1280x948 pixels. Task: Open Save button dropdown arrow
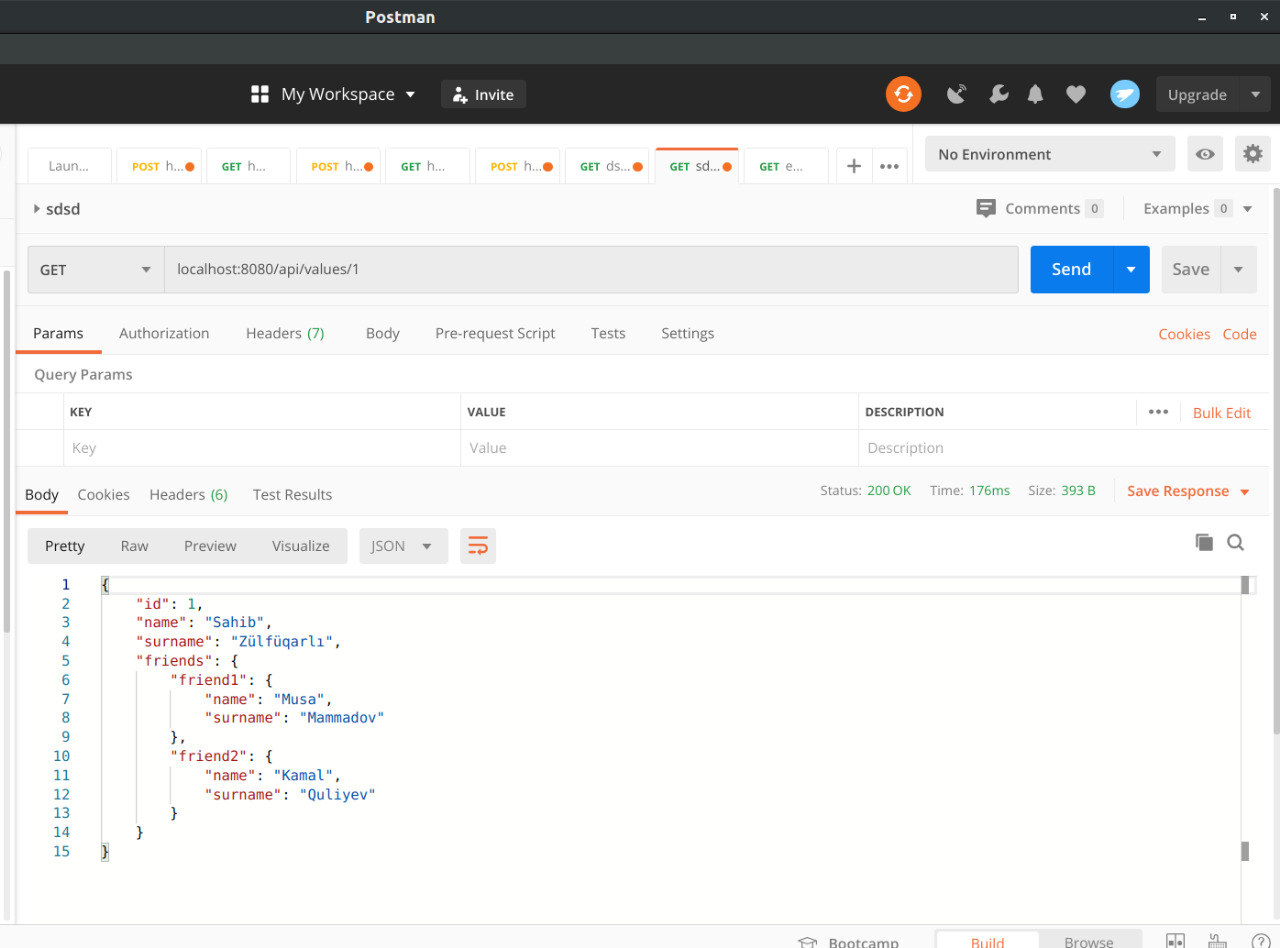pos(1238,270)
